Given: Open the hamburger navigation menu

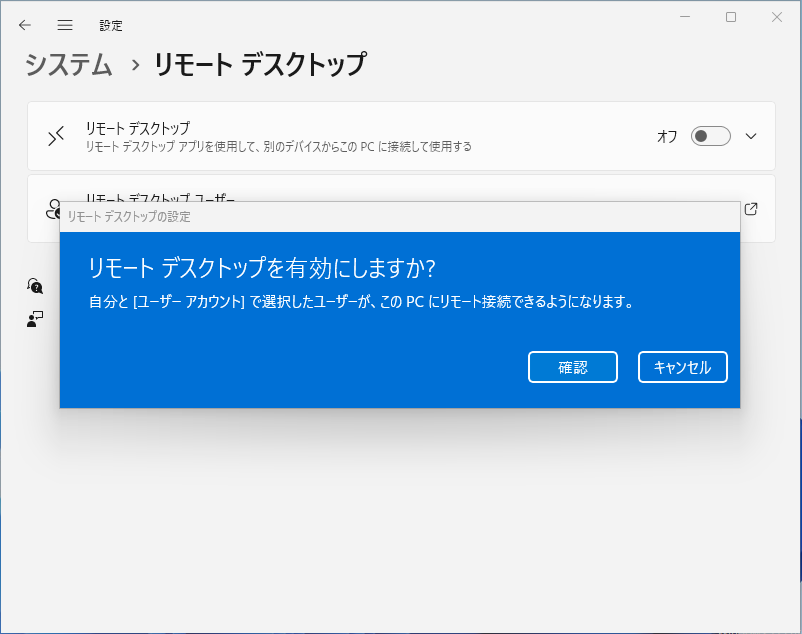Looking at the screenshot, I should 65,25.
